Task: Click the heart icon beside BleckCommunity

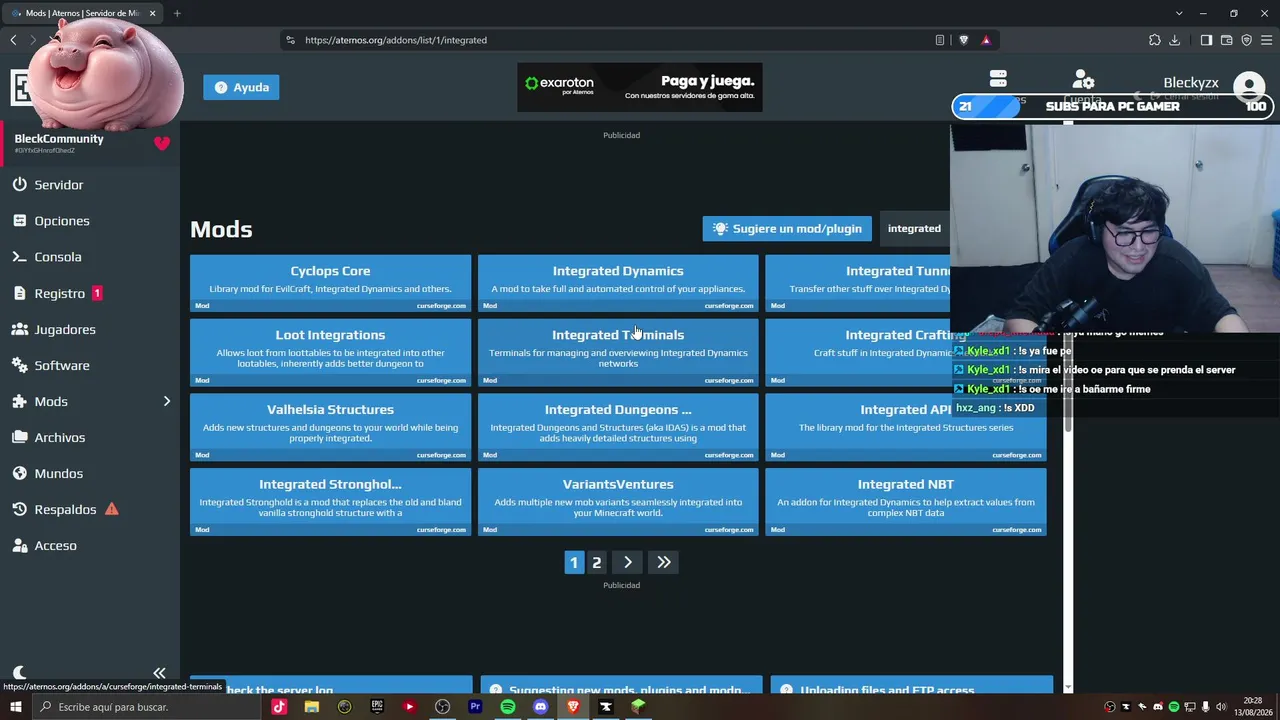Action: click(162, 143)
